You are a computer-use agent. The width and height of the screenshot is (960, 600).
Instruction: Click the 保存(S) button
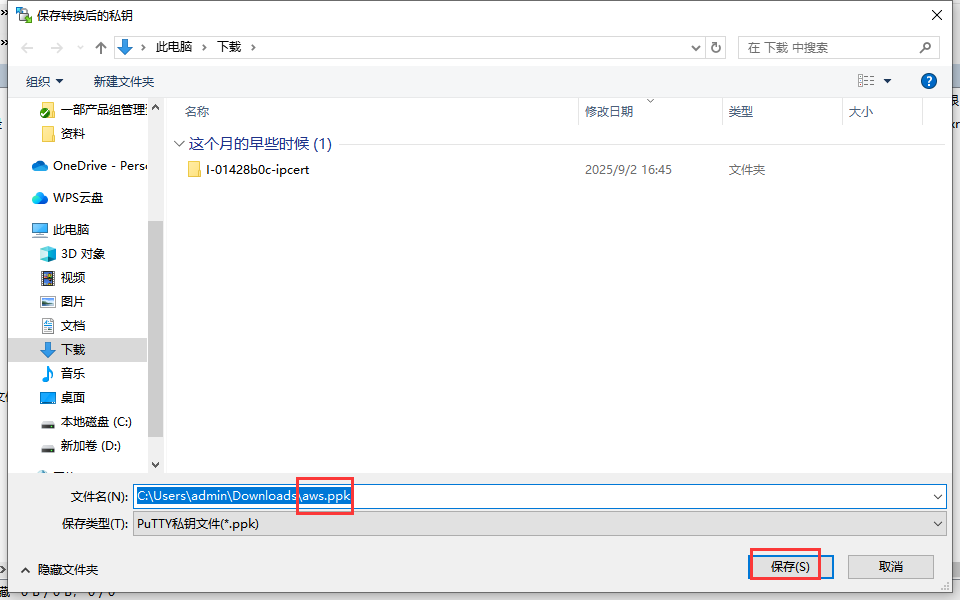click(x=790, y=566)
